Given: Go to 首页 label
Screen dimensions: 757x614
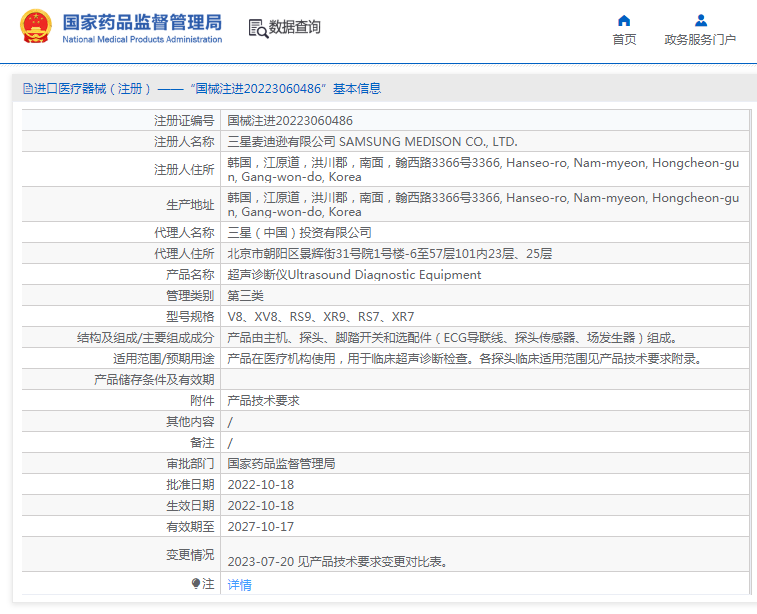Looking at the screenshot, I should click(624, 40).
